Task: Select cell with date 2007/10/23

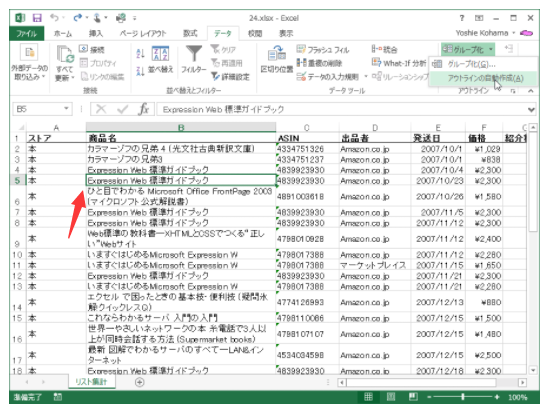Action: (438, 181)
